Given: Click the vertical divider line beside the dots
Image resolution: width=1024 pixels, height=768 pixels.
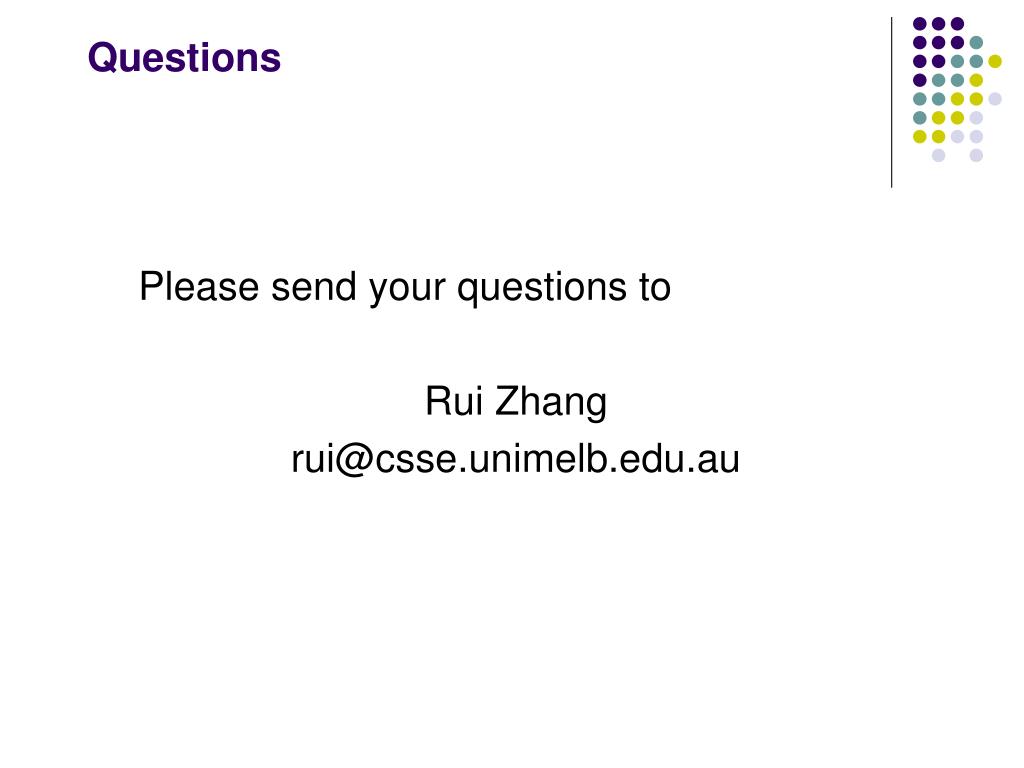Looking at the screenshot, I should [892, 102].
